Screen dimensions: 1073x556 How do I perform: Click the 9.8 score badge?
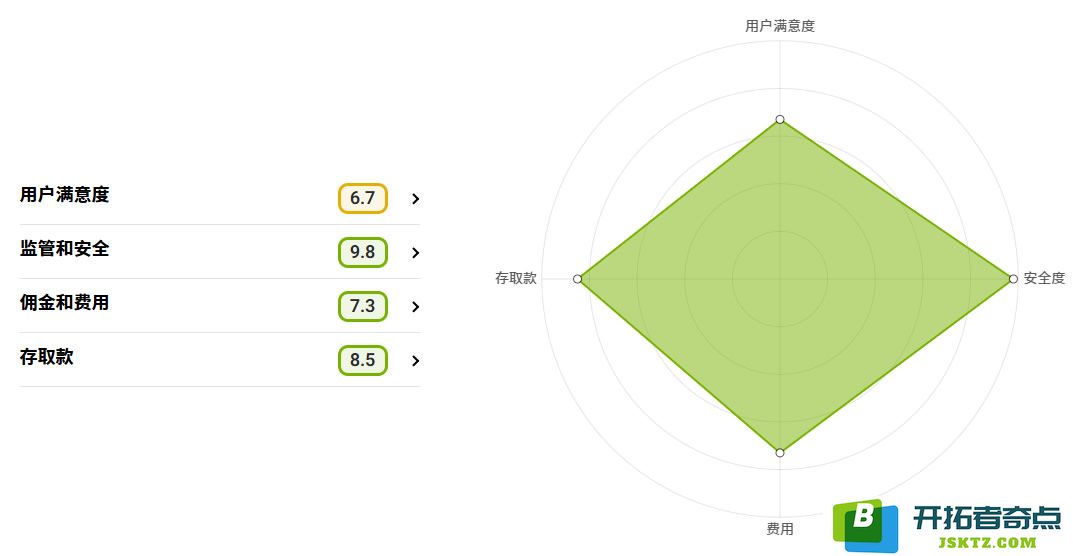[x=363, y=253]
